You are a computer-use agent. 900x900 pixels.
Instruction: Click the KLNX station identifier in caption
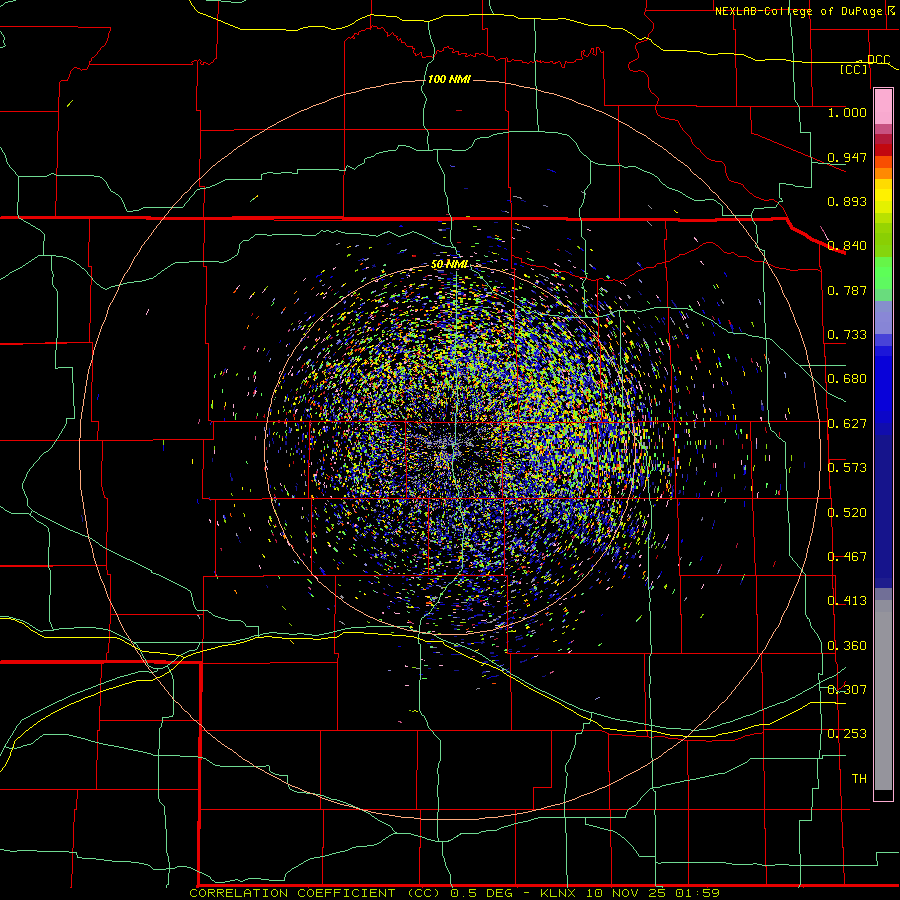pos(557,893)
